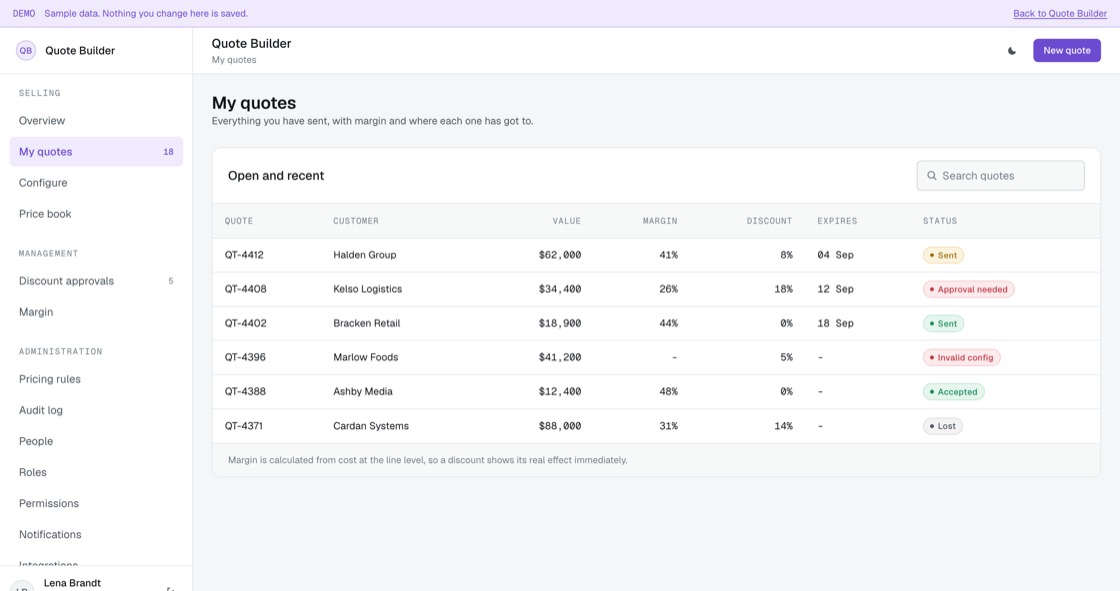The image size is (1120, 591).
Task: Click the 18 Sep expiry date
Action: [835, 323]
